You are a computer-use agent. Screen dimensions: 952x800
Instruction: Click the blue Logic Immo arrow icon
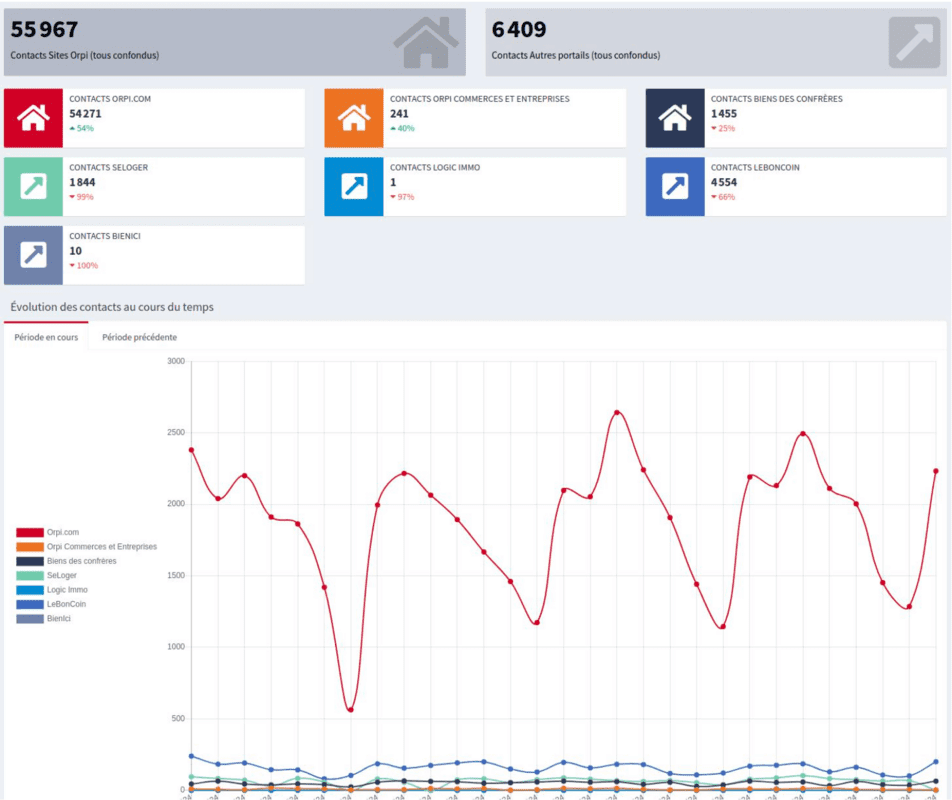click(354, 186)
